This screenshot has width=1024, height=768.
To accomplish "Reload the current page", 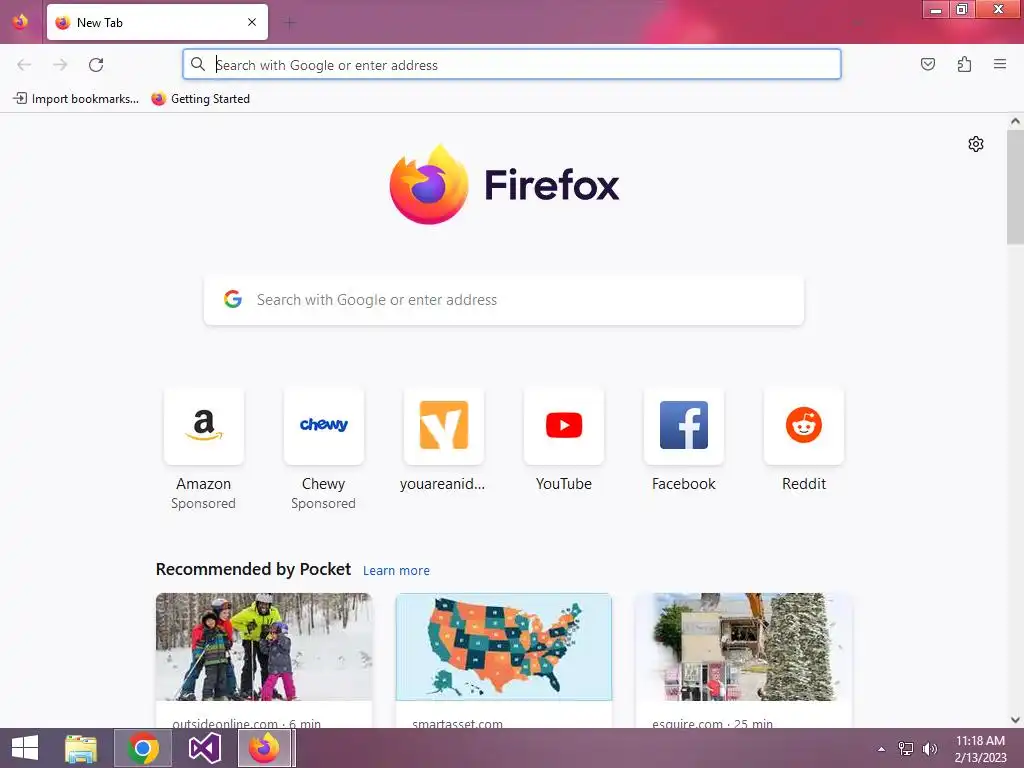I will click(96, 65).
